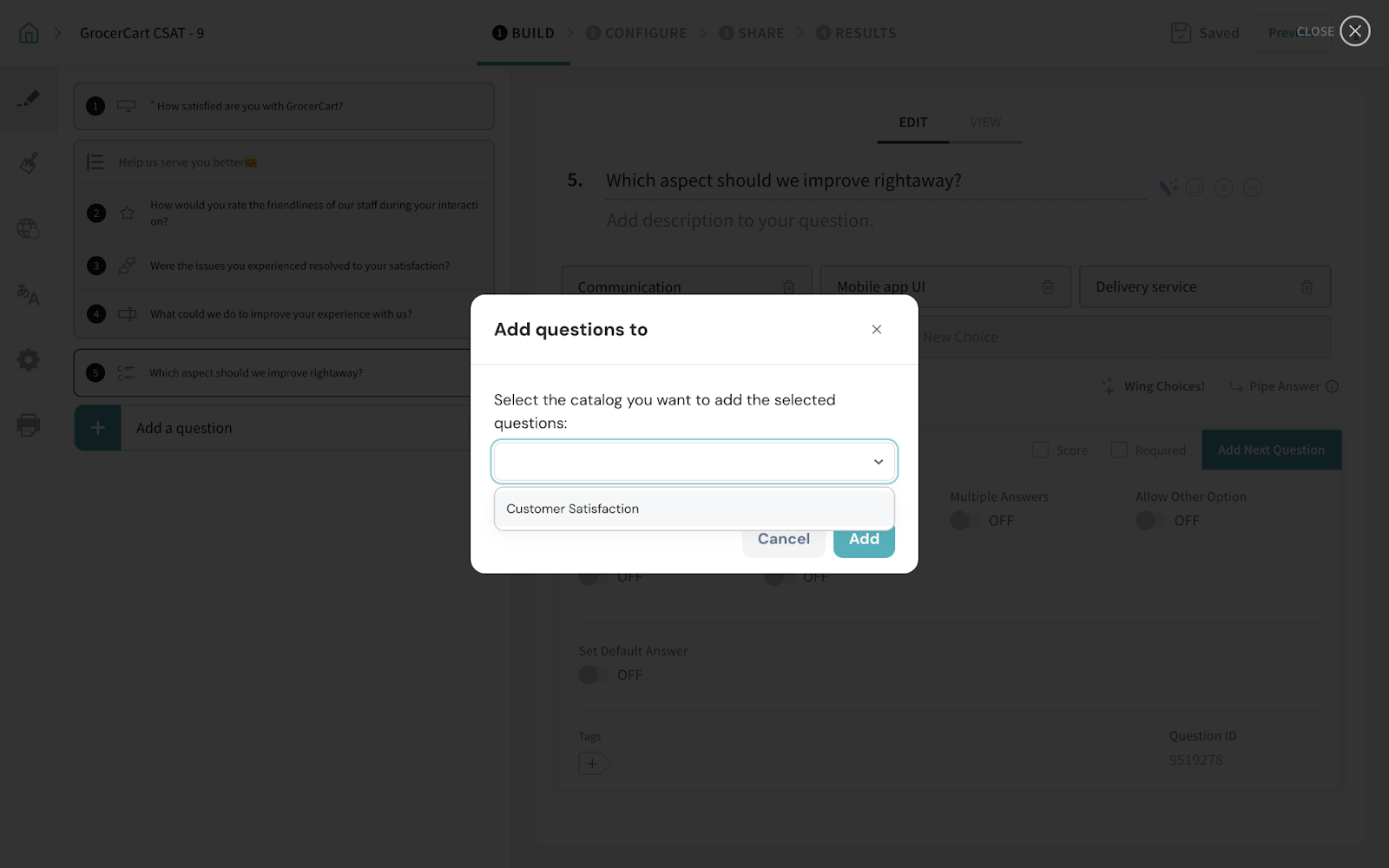Click the plus icon to add a question

coord(97,428)
